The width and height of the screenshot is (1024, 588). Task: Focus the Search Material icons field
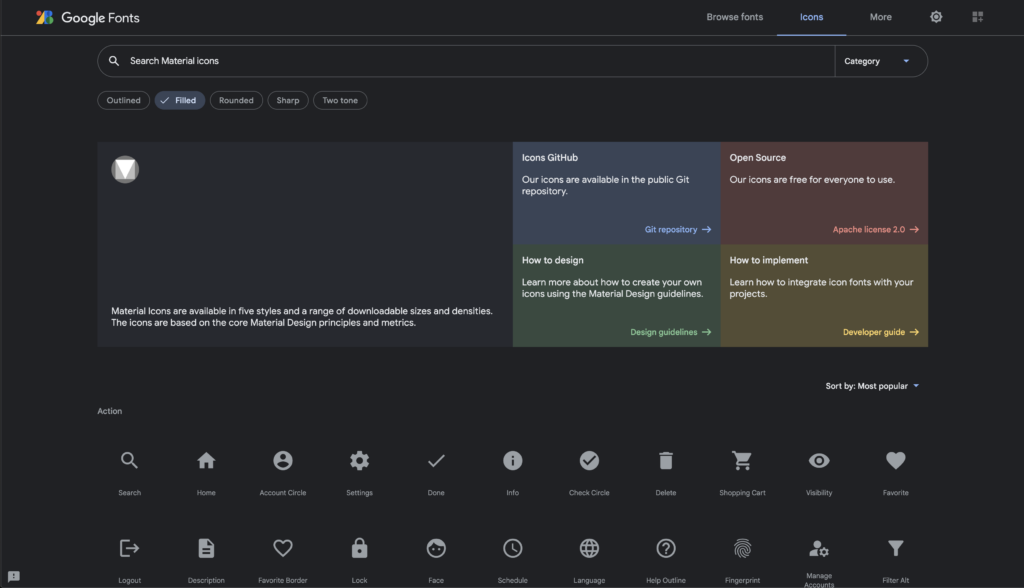(x=470, y=61)
